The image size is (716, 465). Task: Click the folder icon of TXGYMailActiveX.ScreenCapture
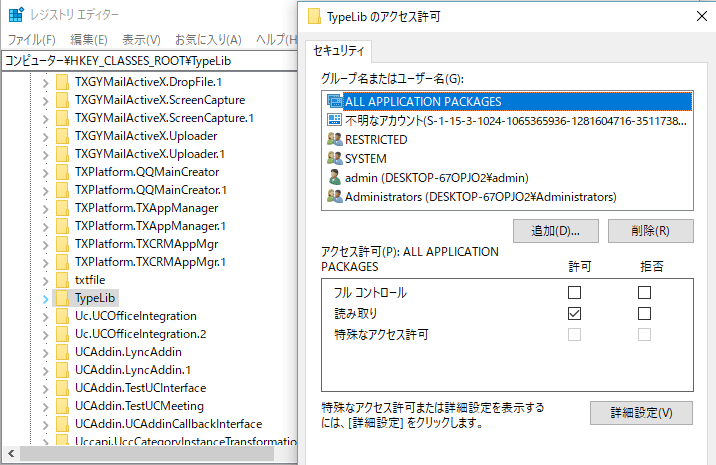click(63, 100)
